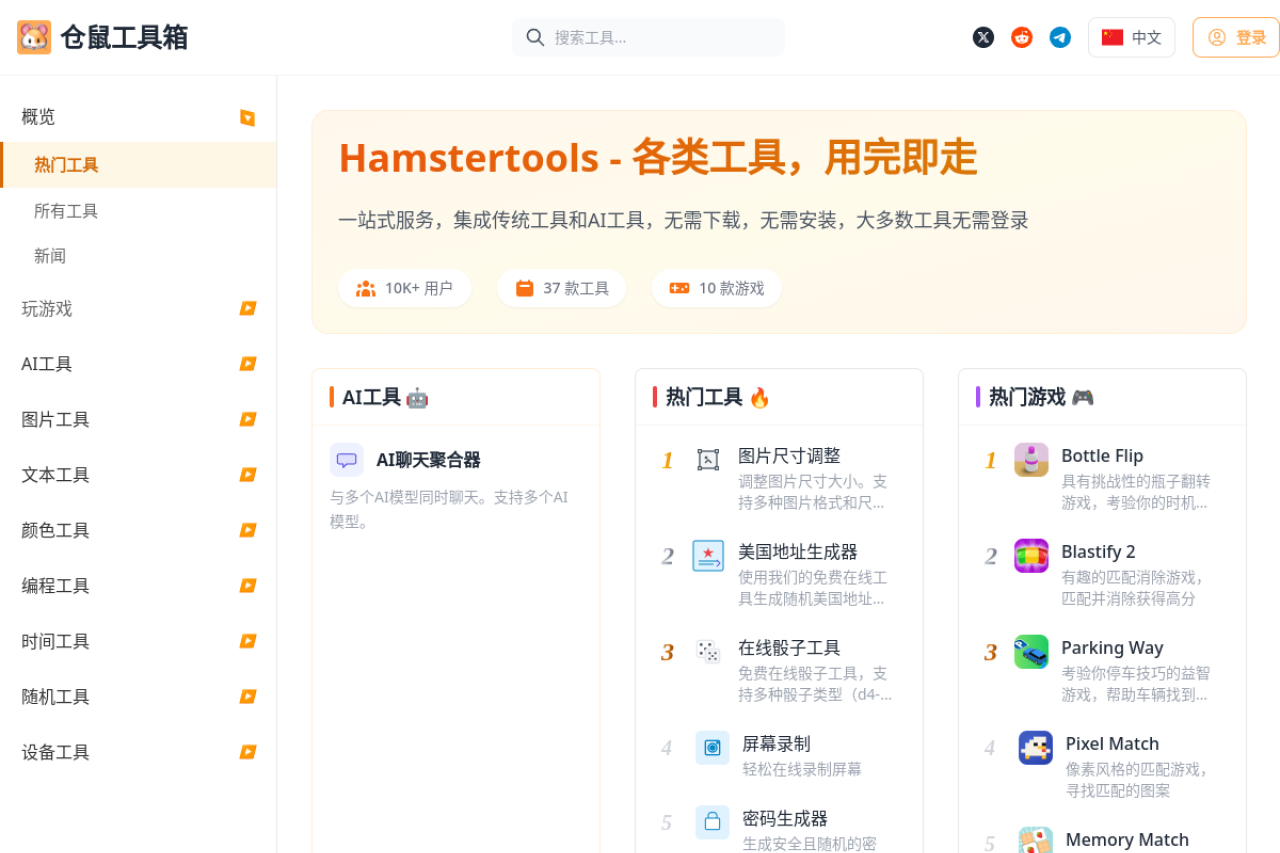Click the 37 款工具 badge text
Screen dimensions: 1280x853
tap(576, 288)
